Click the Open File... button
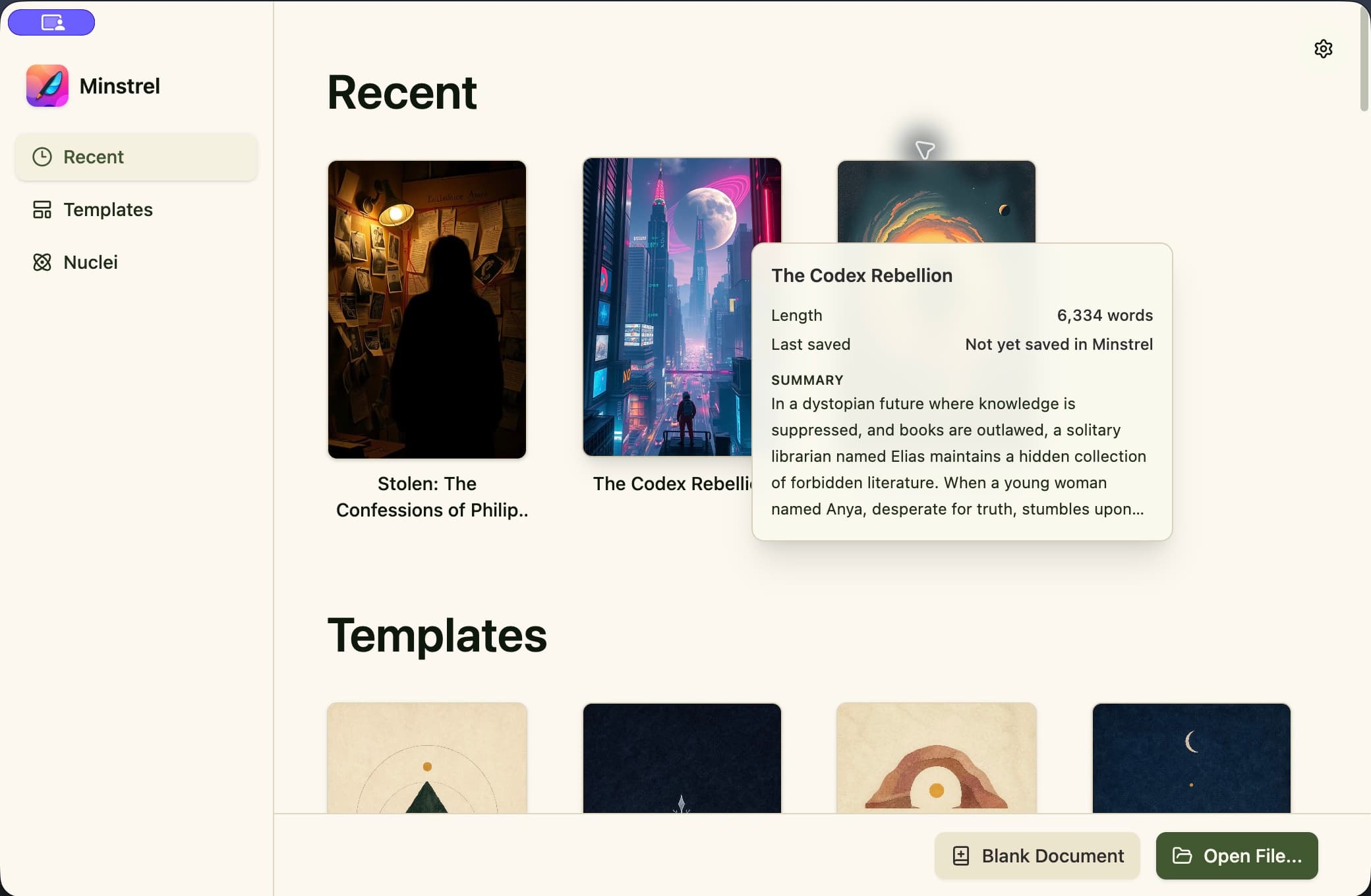Viewport: 1371px width, 896px height. coord(1237,856)
